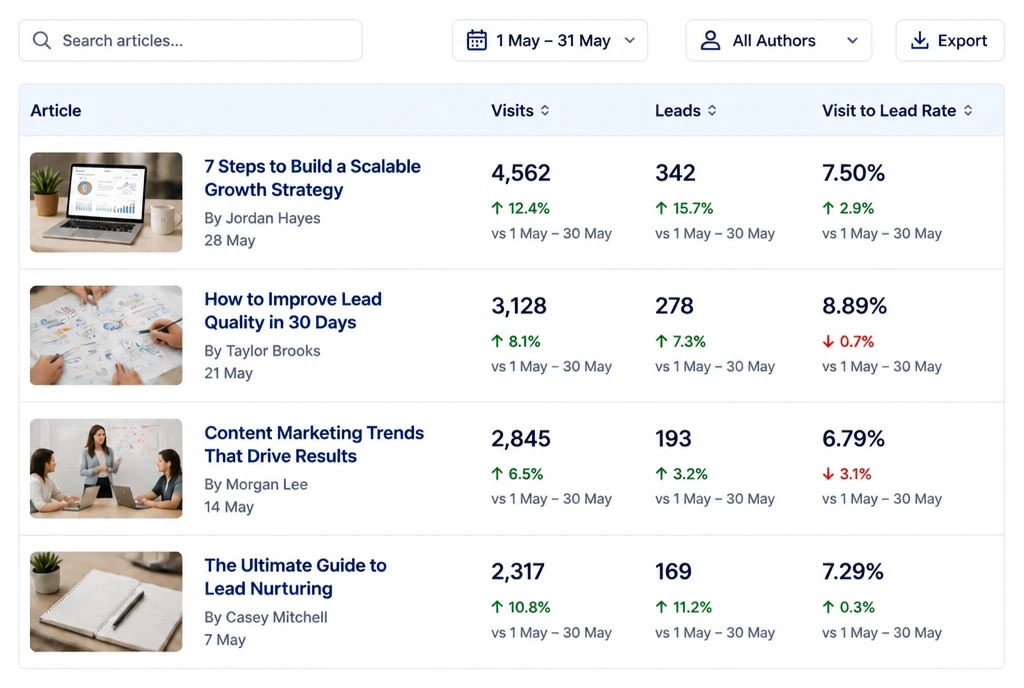
Task: Click the 6.79% lead rate value
Action: click(854, 439)
